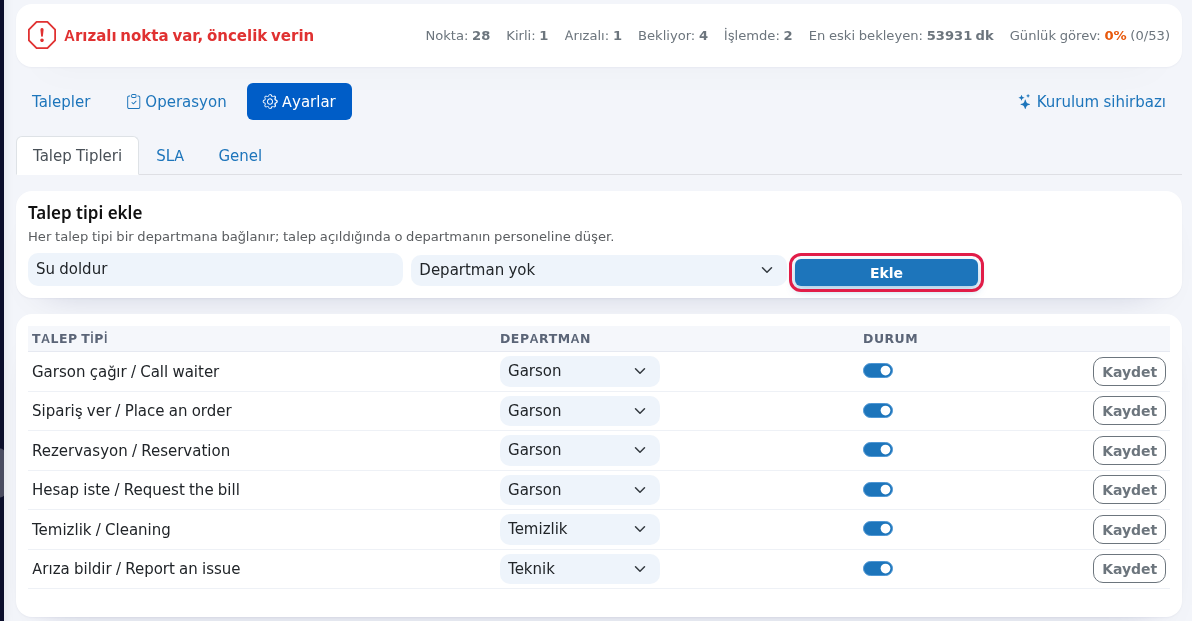Click the 'Arızalı nokta var, öncelik verin' alert text
This screenshot has height=621, width=1192.
tap(189, 36)
